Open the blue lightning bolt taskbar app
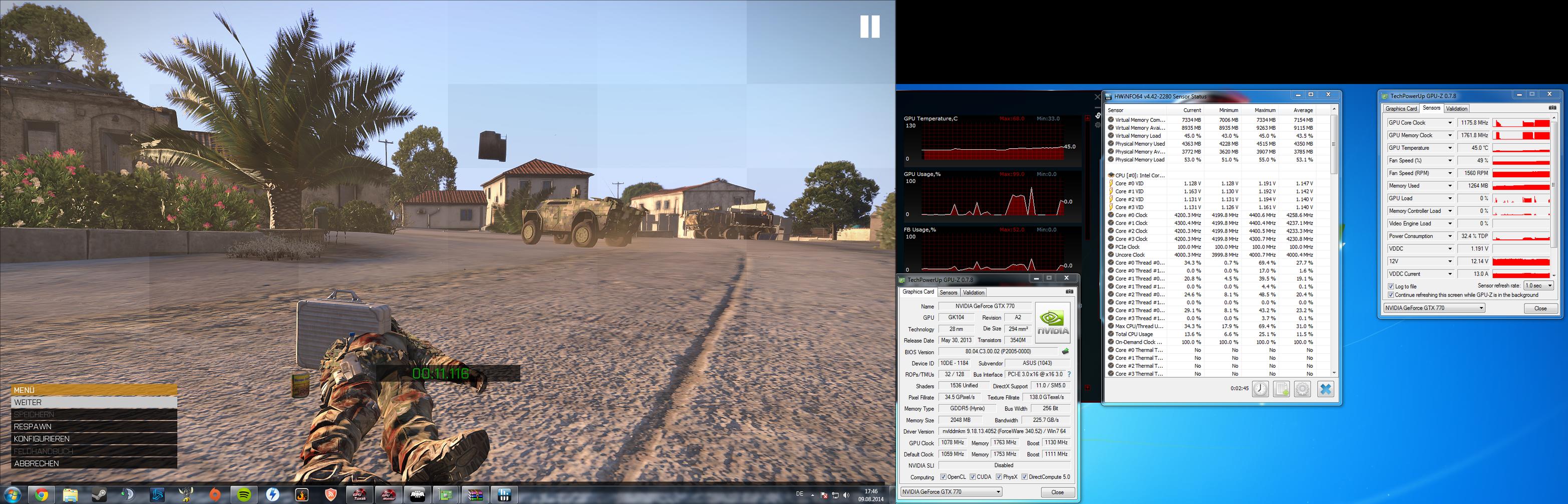The width and height of the screenshot is (1568, 504). click(x=273, y=495)
